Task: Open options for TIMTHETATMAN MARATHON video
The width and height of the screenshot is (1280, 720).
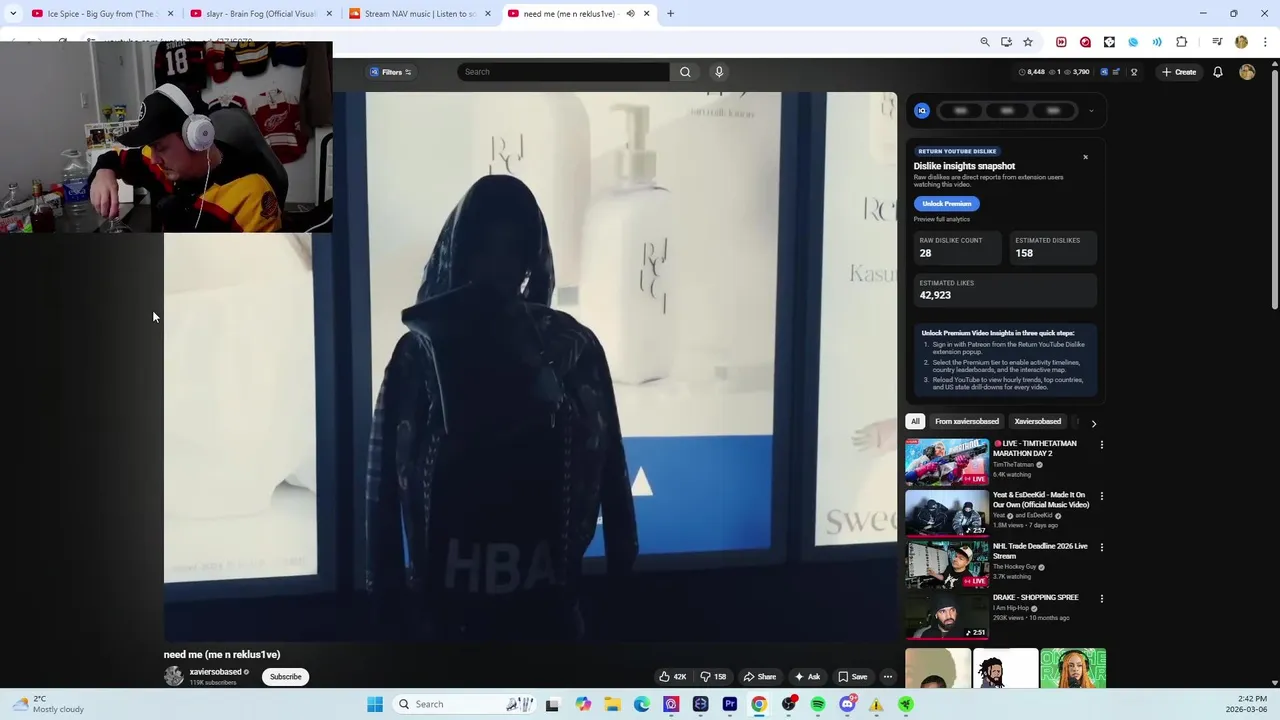Action: pyautogui.click(x=1101, y=445)
